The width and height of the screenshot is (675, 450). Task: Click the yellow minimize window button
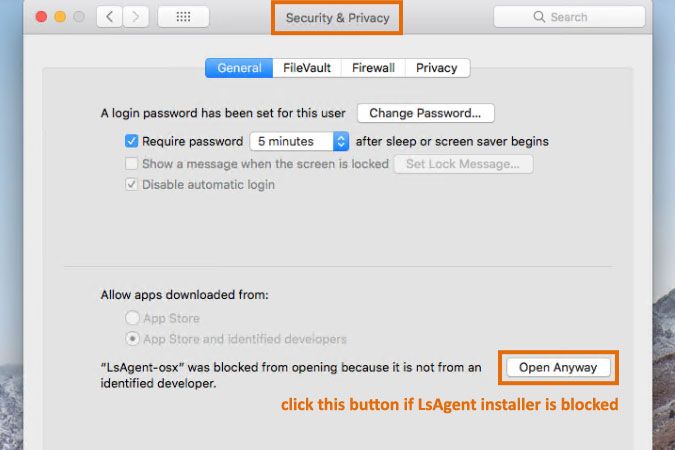[x=59, y=17]
